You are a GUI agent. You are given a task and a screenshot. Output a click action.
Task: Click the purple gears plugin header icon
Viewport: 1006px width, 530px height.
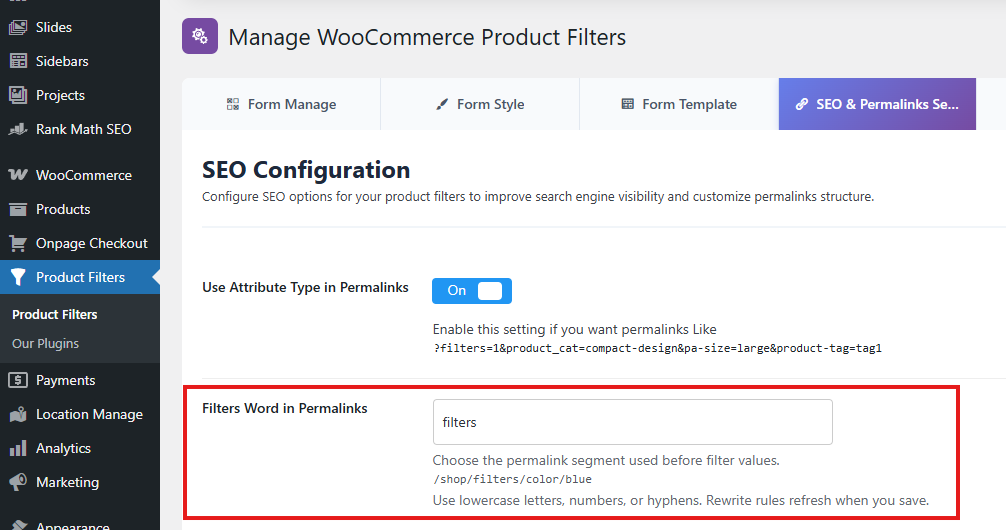(x=200, y=36)
